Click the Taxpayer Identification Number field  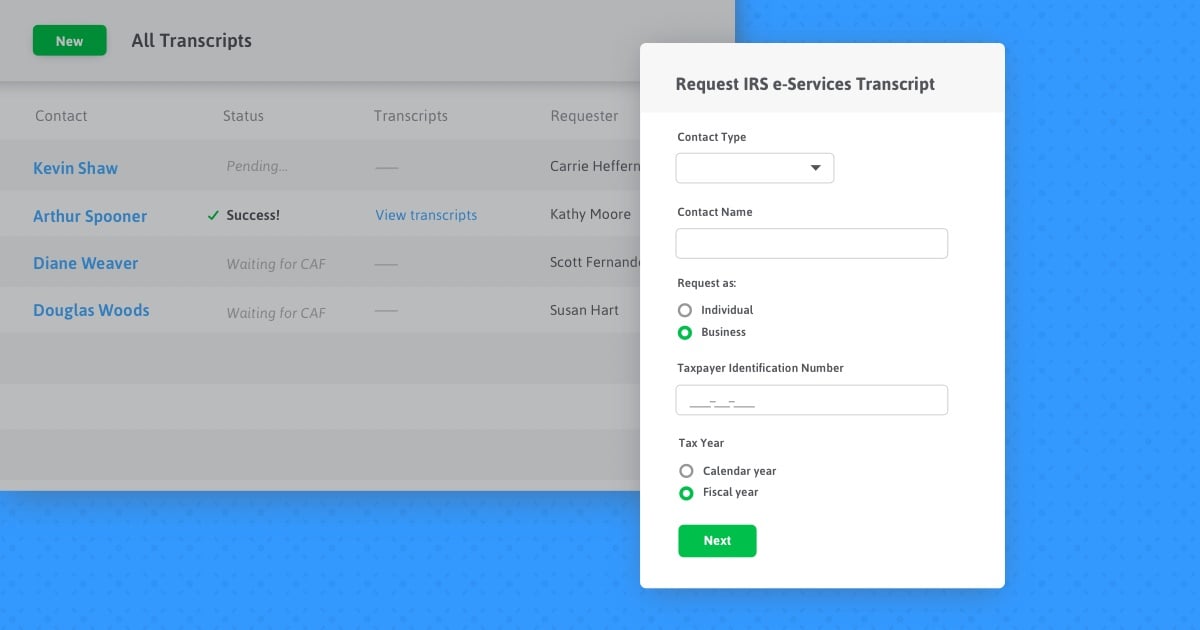coord(811,400)
